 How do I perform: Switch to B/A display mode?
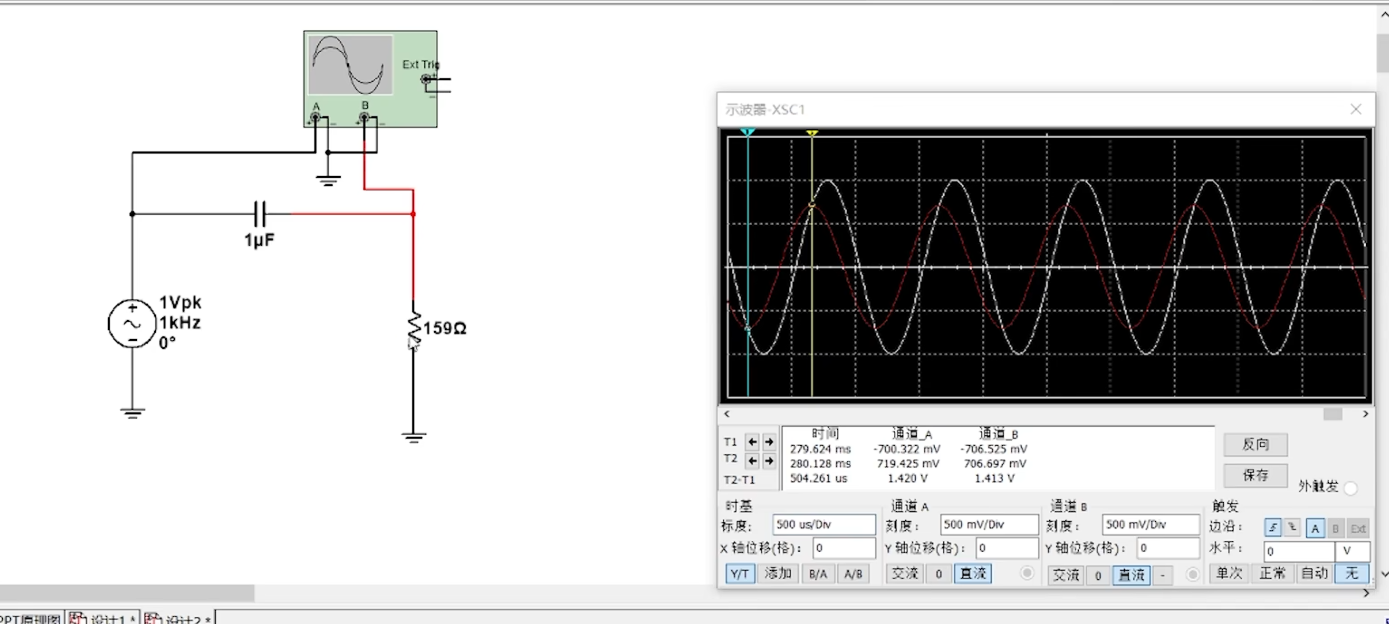818,574
